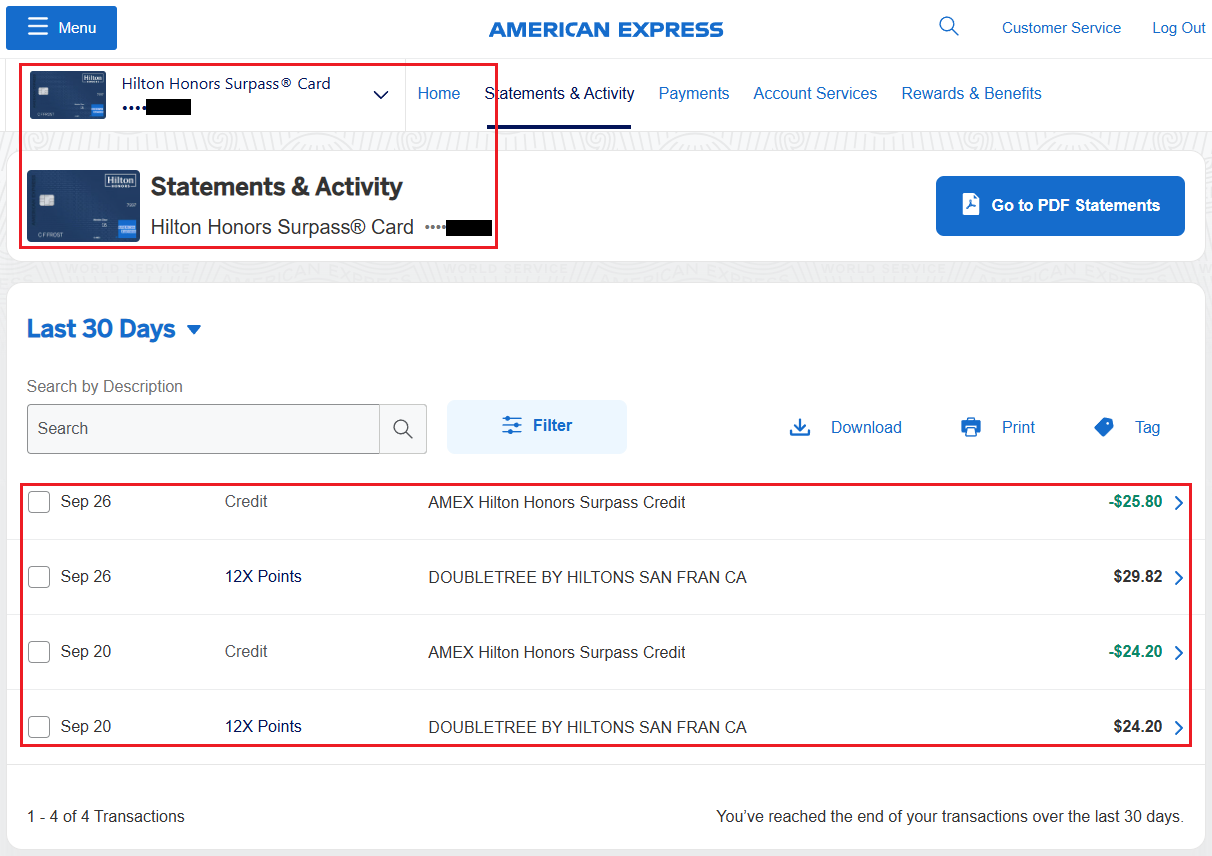This screenshot has height=856, width=1212.
Task: Click the search button beside the description field
Action: point(403,429)
